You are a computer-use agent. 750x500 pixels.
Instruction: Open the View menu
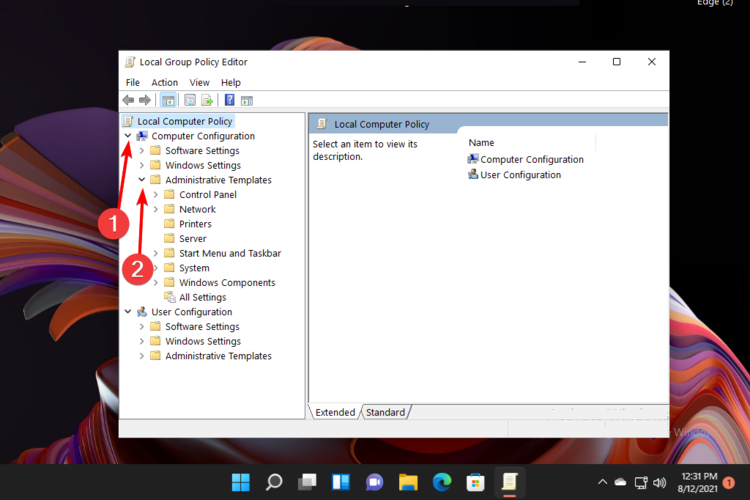(199, 82)
